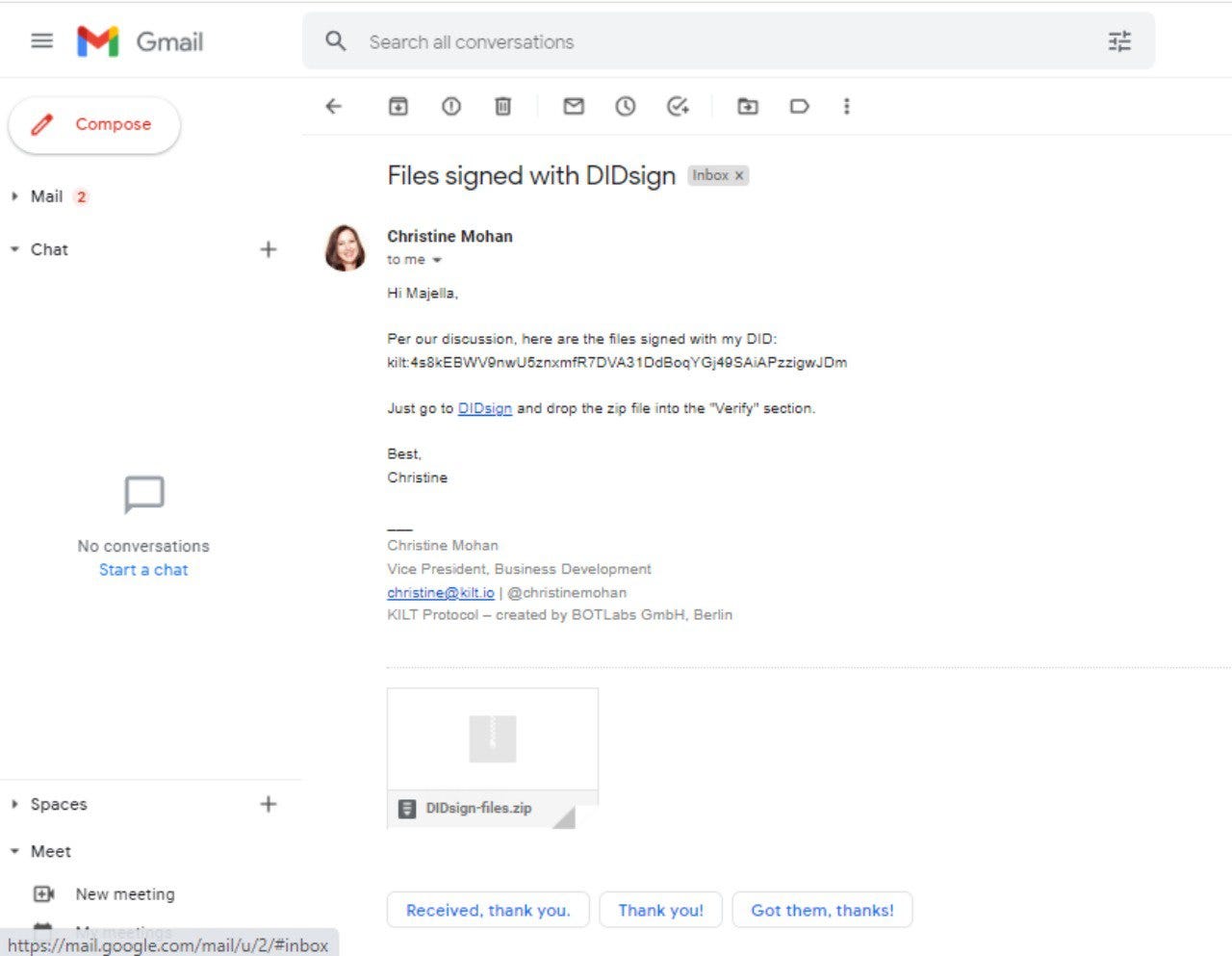
Task: Collapse the Meet section
Action: [14, 851]
